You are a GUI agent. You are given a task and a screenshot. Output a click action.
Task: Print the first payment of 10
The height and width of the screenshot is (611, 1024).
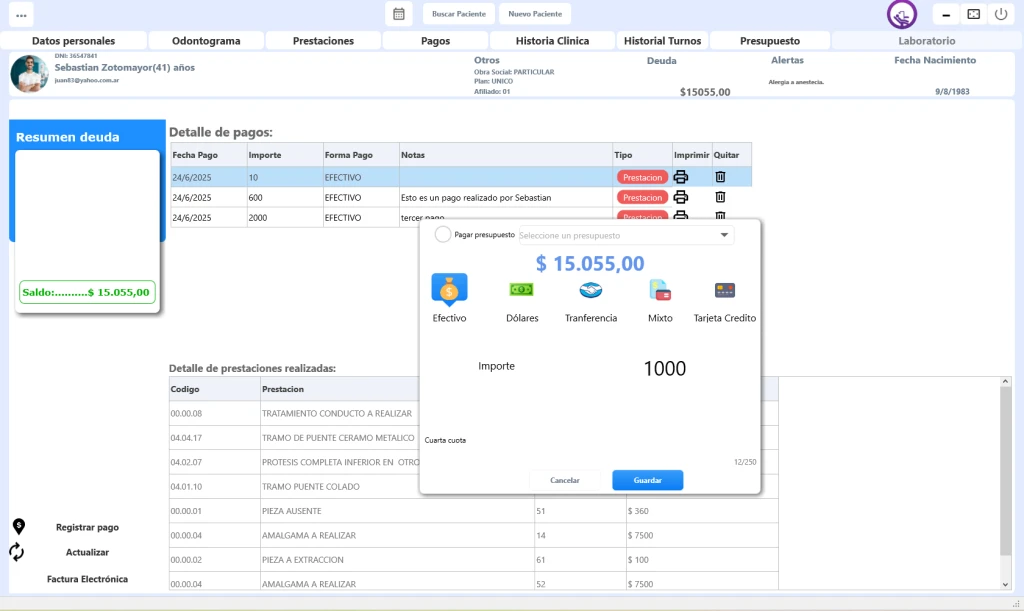pyautogui.click(x=681, y=177)
